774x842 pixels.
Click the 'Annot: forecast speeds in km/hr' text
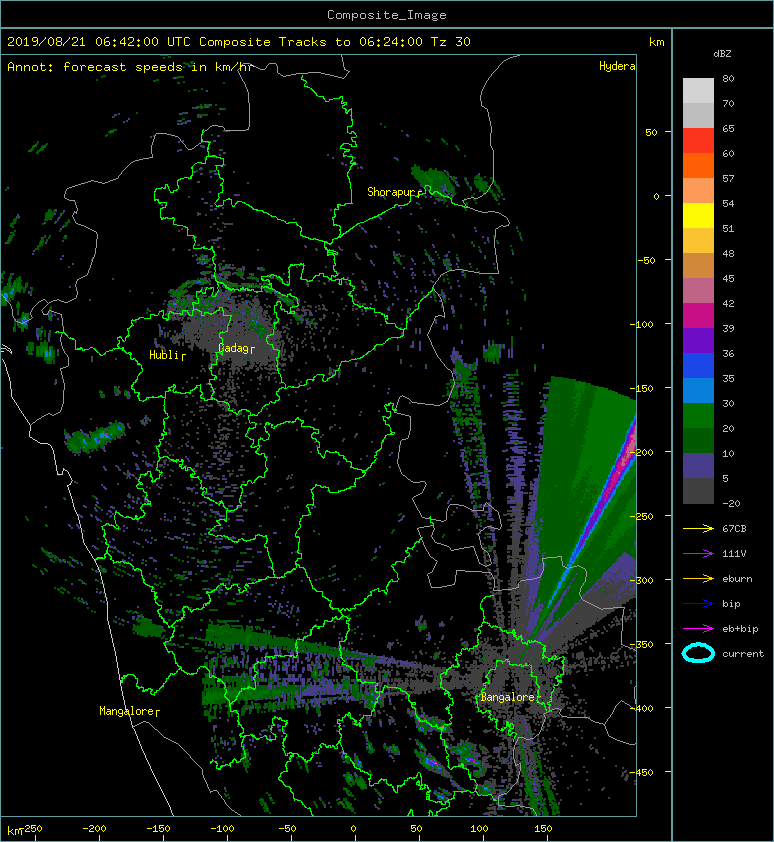(129, 67)
